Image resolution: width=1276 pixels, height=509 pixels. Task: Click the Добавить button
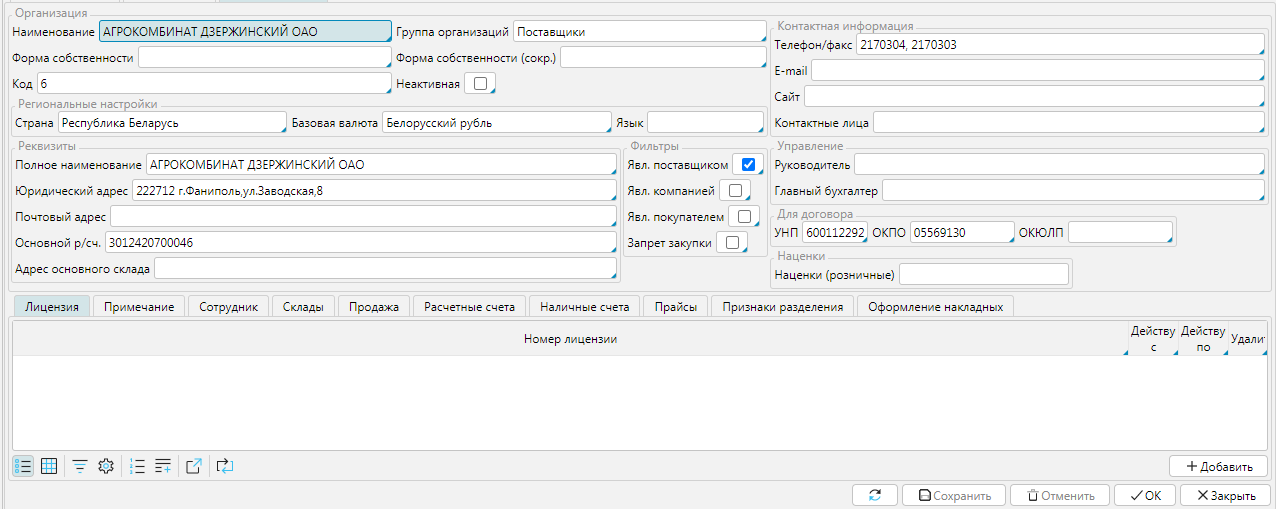1218,466
